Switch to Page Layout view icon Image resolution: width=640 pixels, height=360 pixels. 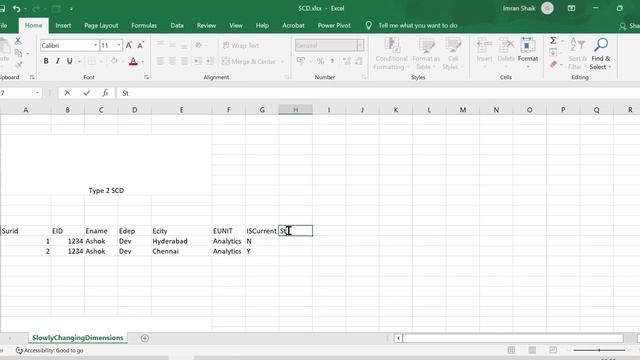pos(532,350)
